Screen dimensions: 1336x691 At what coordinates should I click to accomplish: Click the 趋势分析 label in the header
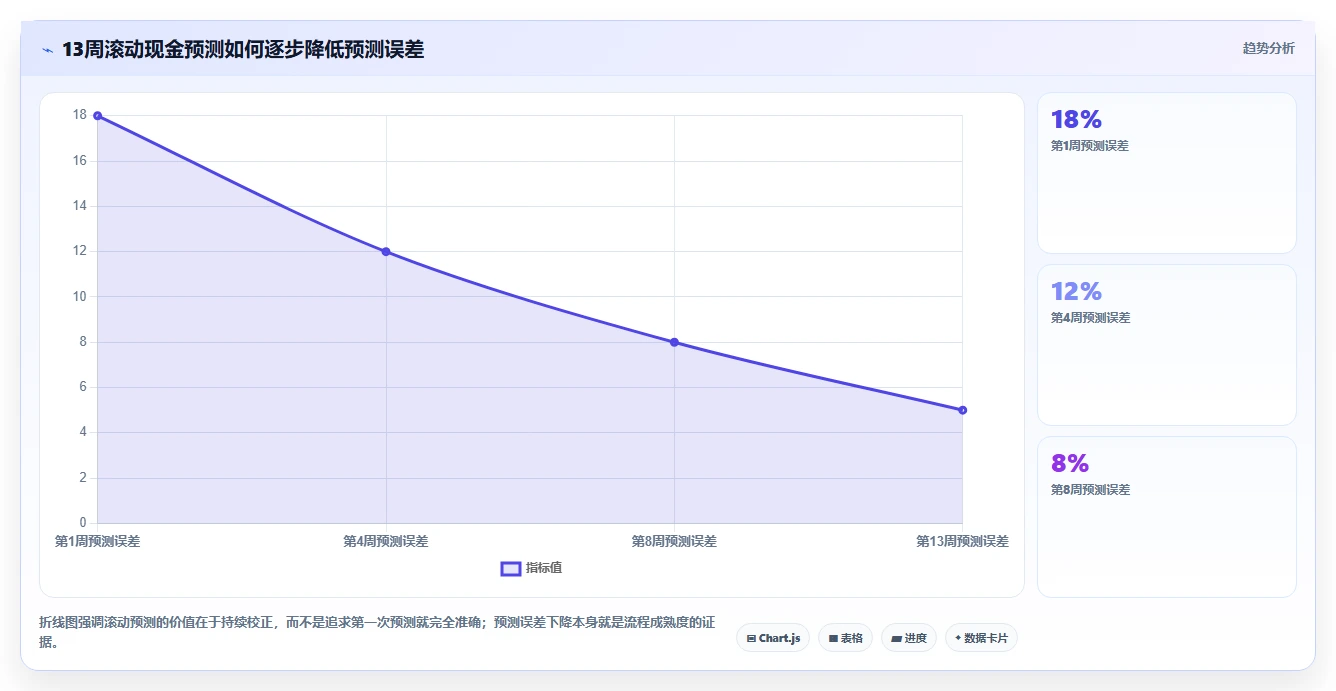[1268, 48]
